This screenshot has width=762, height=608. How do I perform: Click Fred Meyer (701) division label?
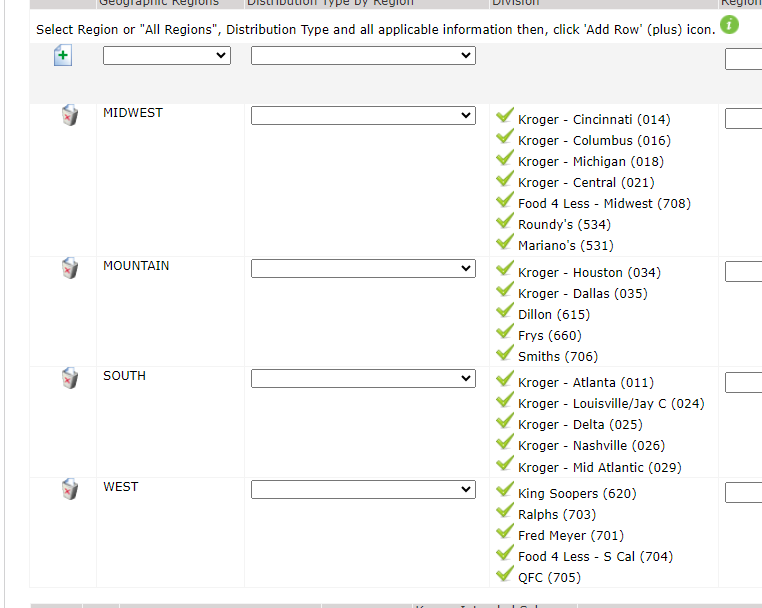[570, 535]
